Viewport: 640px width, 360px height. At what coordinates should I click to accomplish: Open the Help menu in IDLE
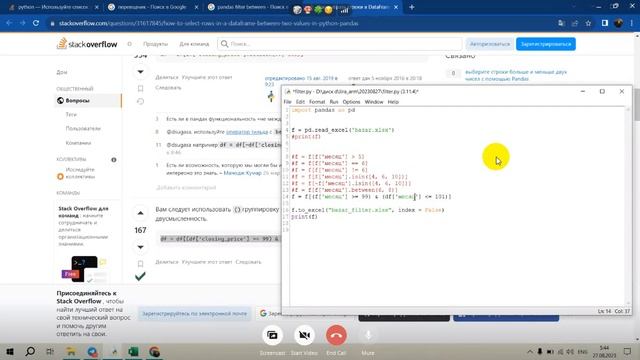pyautogui.click(x=393, y=102)
